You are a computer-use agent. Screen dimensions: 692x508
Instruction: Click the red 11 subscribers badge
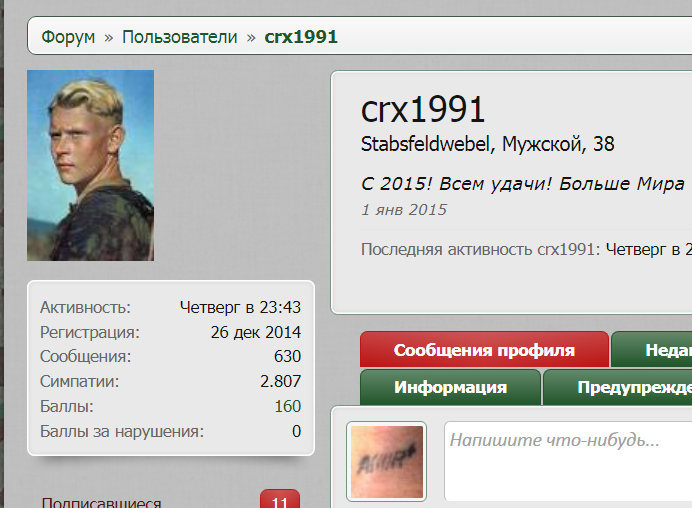(x=280, y=499)
